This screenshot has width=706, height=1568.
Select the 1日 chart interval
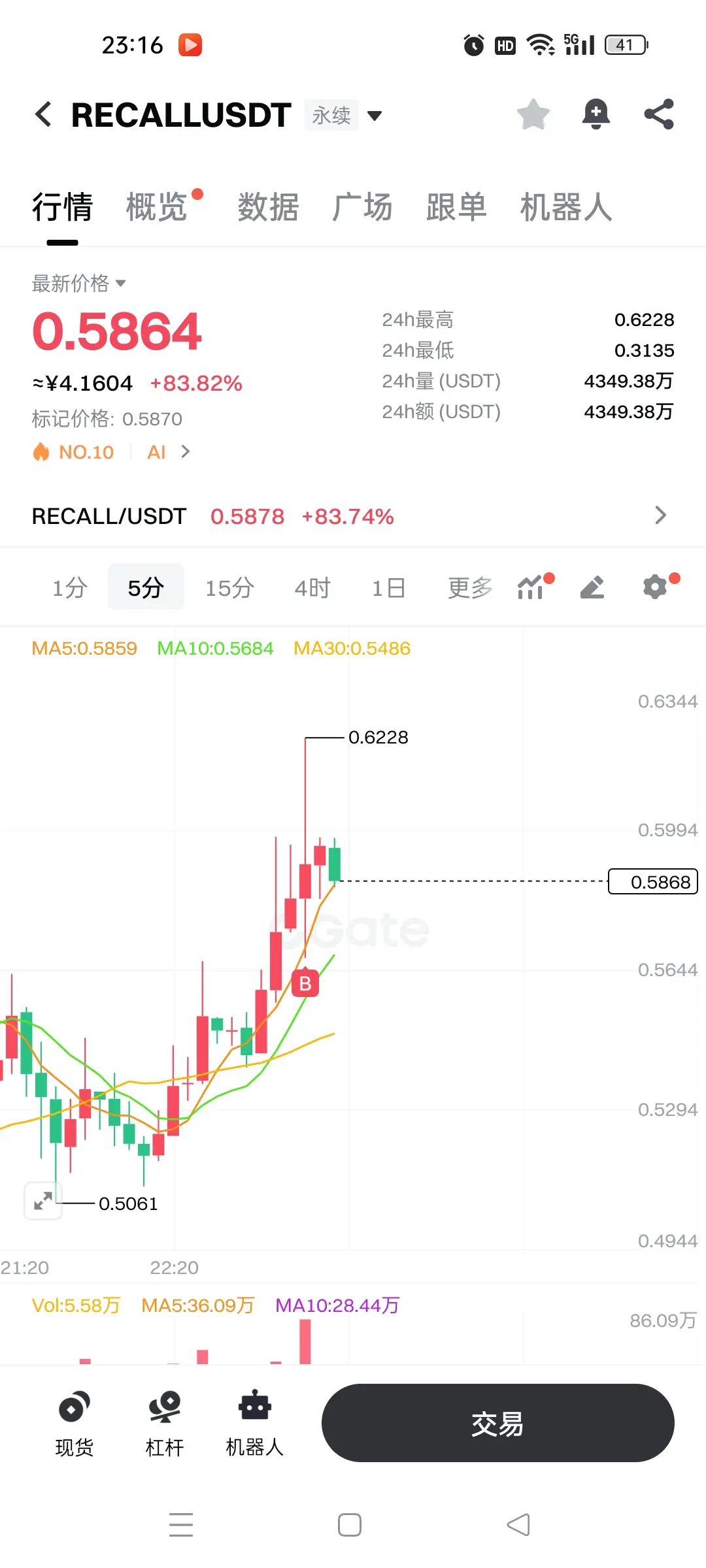(x=390, y=587)
